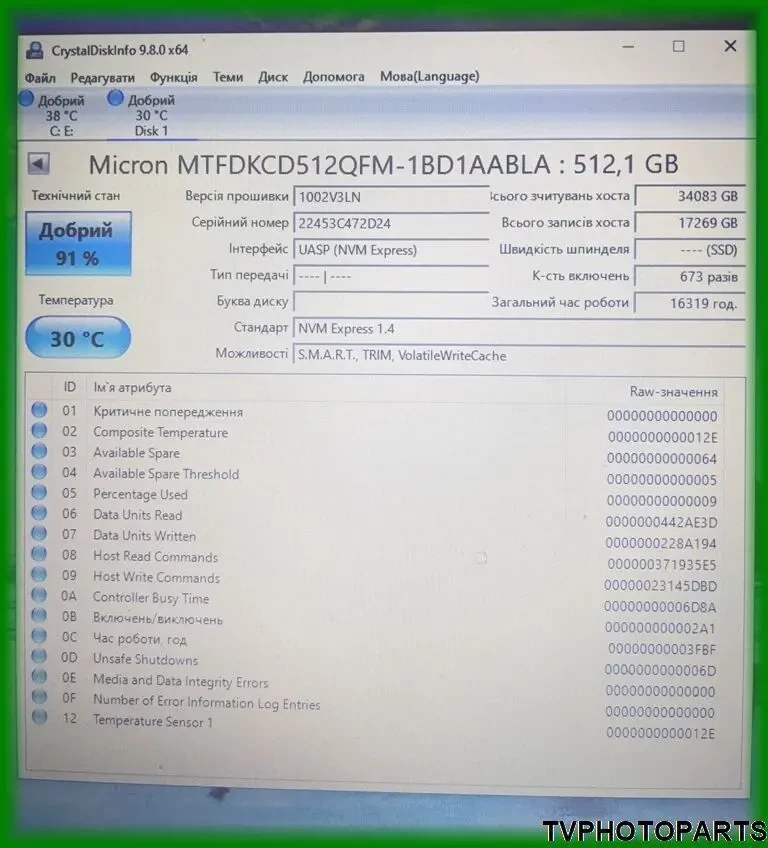Click the 16319 год. power-on hours value
Image resolution: width=768 pixels, height=848 pixels.
(x=690, y=303)
